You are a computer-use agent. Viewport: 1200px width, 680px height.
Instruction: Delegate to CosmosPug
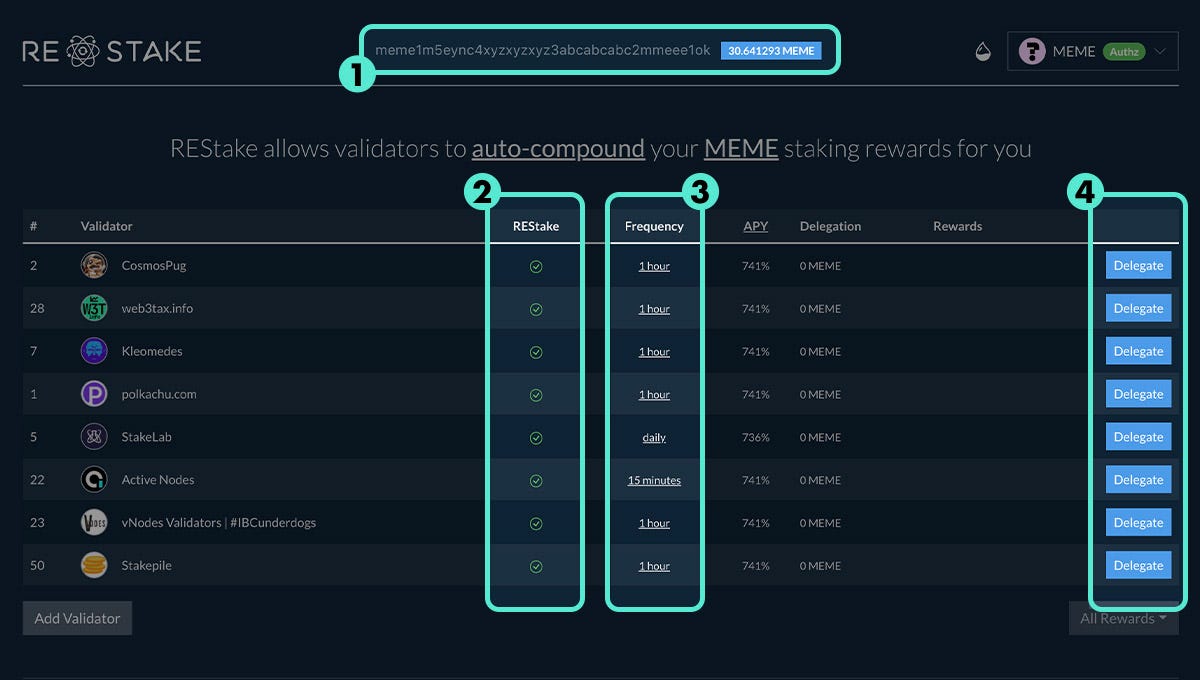pyautogui.click(x=1138, y=265)
